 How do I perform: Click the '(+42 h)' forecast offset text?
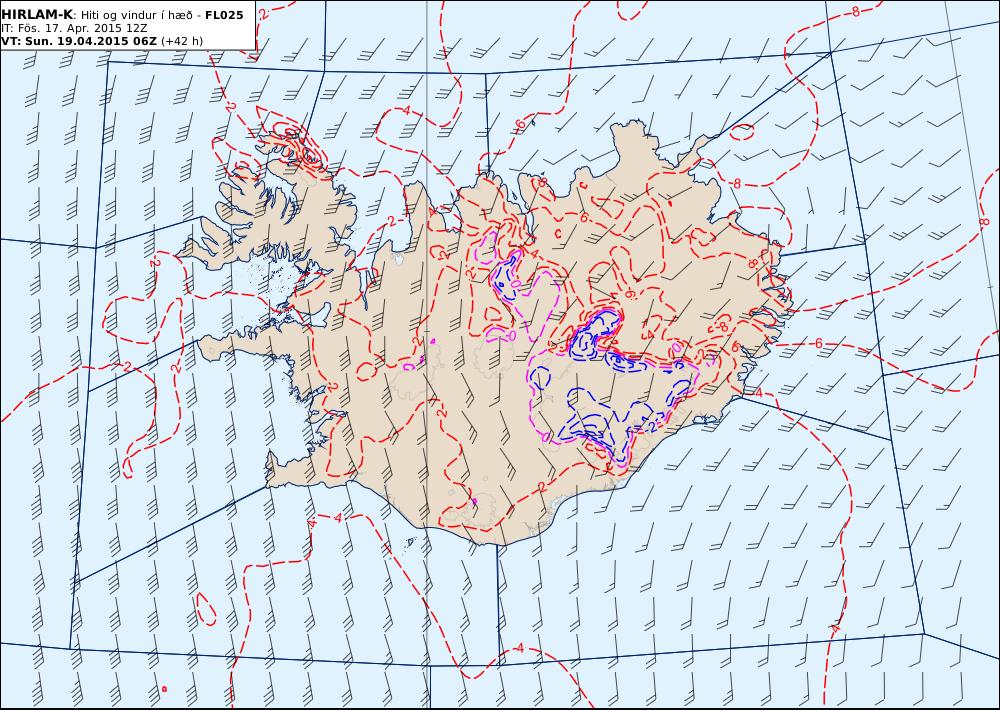click(182, 41)
